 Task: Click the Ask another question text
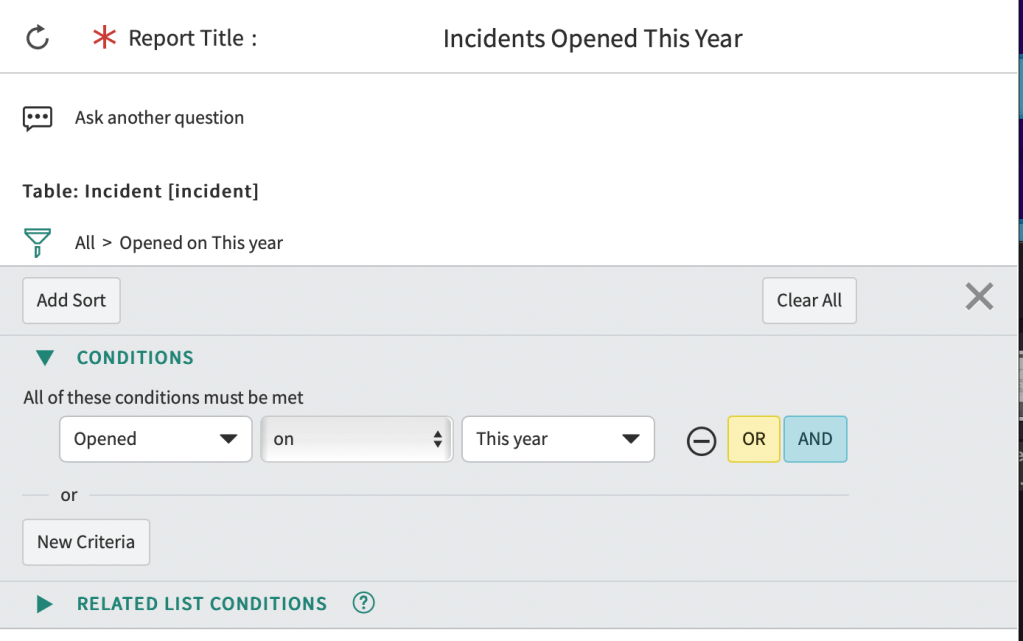[x=159, y=118]
